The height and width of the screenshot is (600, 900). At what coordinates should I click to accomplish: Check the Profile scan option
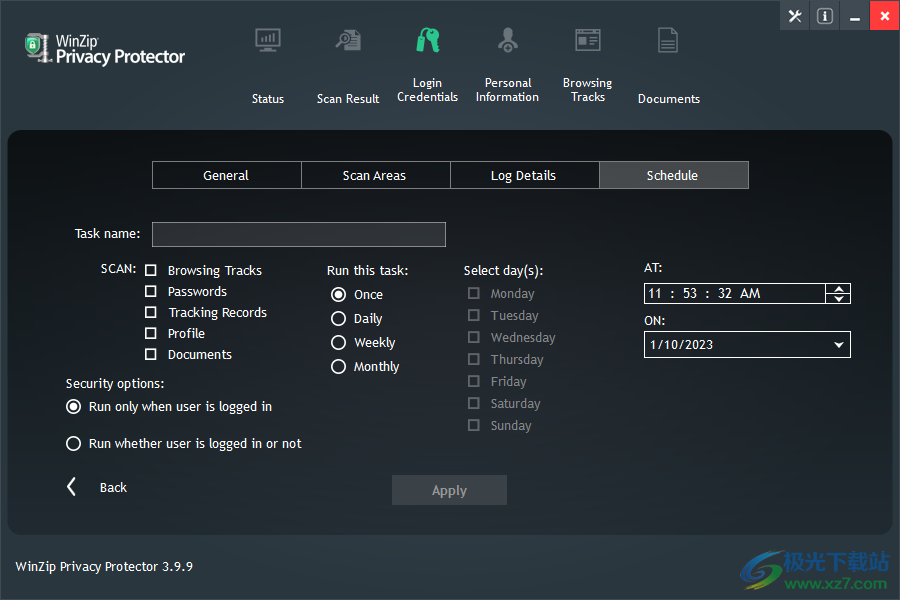[151, 334]
